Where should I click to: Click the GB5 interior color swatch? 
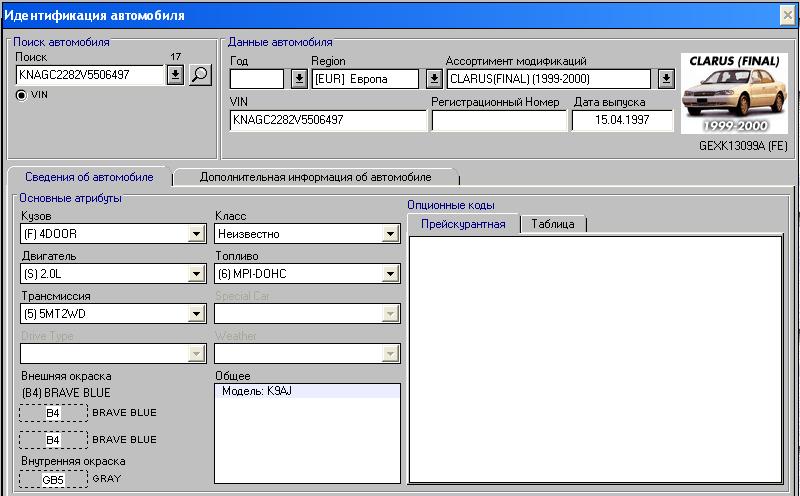[53, 480]
